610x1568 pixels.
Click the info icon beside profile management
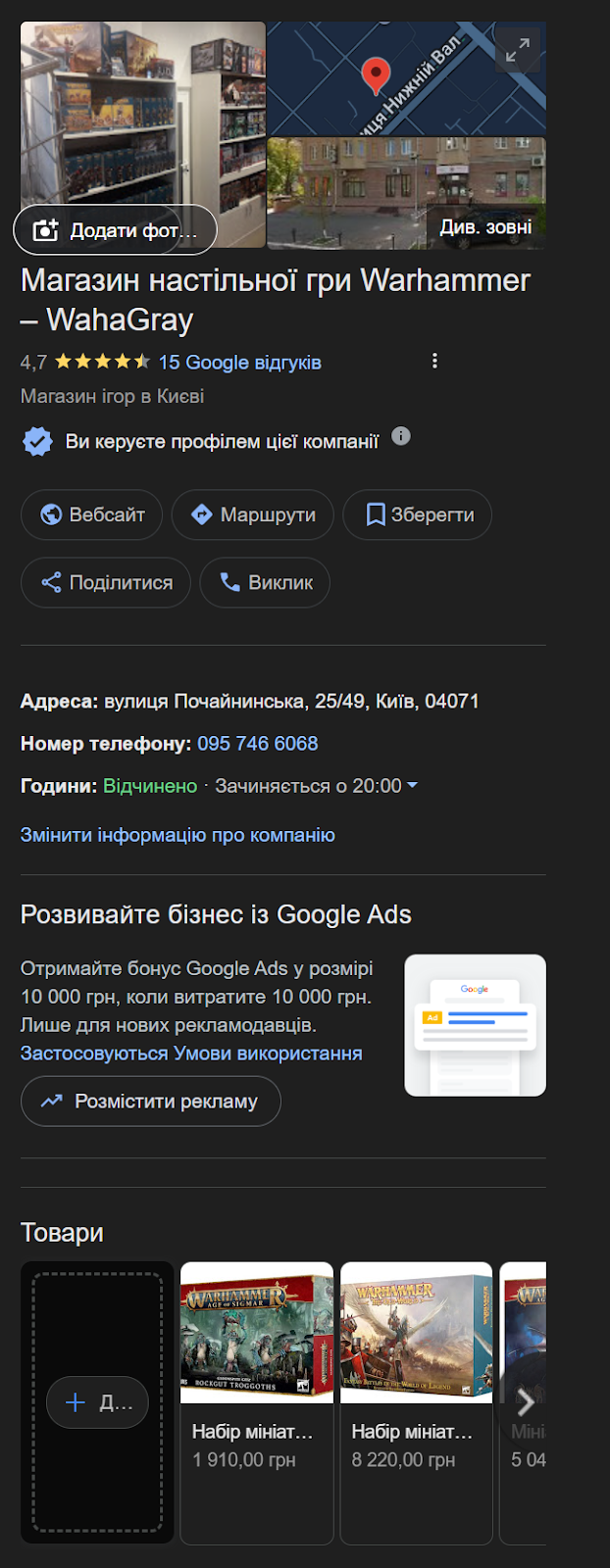pos(401,437)
